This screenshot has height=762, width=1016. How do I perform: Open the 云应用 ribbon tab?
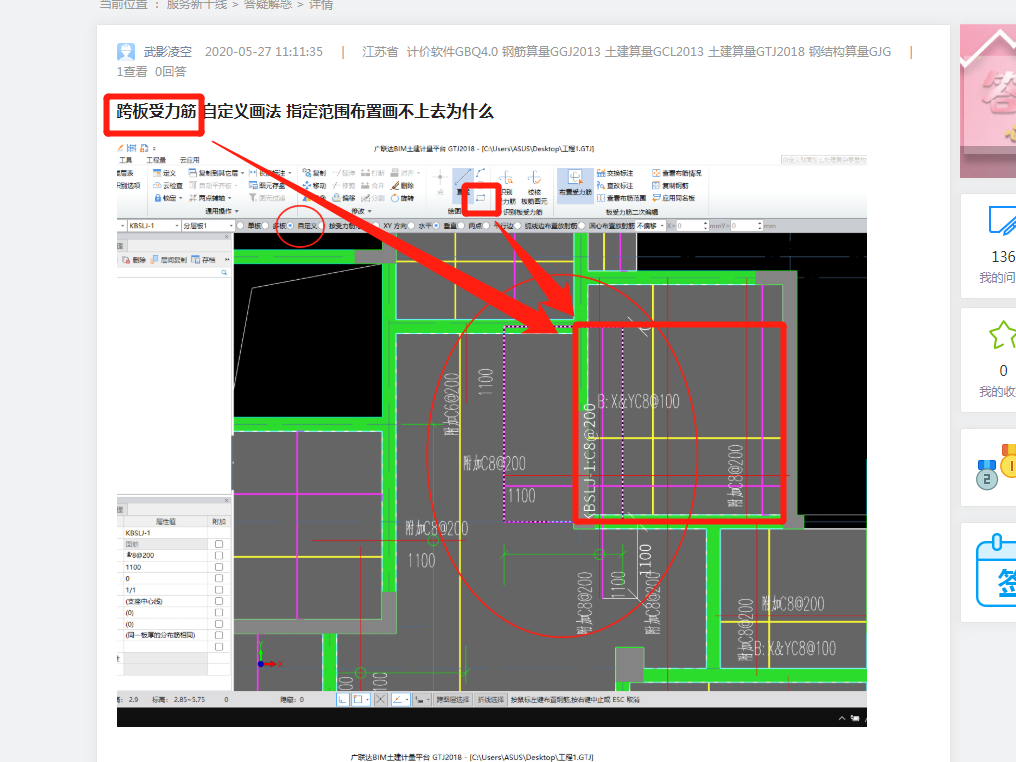pyautogui.click(x=190, y=160)
